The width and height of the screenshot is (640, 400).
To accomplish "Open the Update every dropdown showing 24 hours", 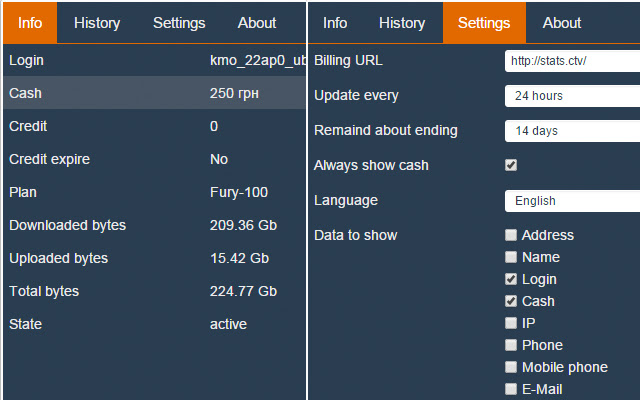I will point(572,96).
